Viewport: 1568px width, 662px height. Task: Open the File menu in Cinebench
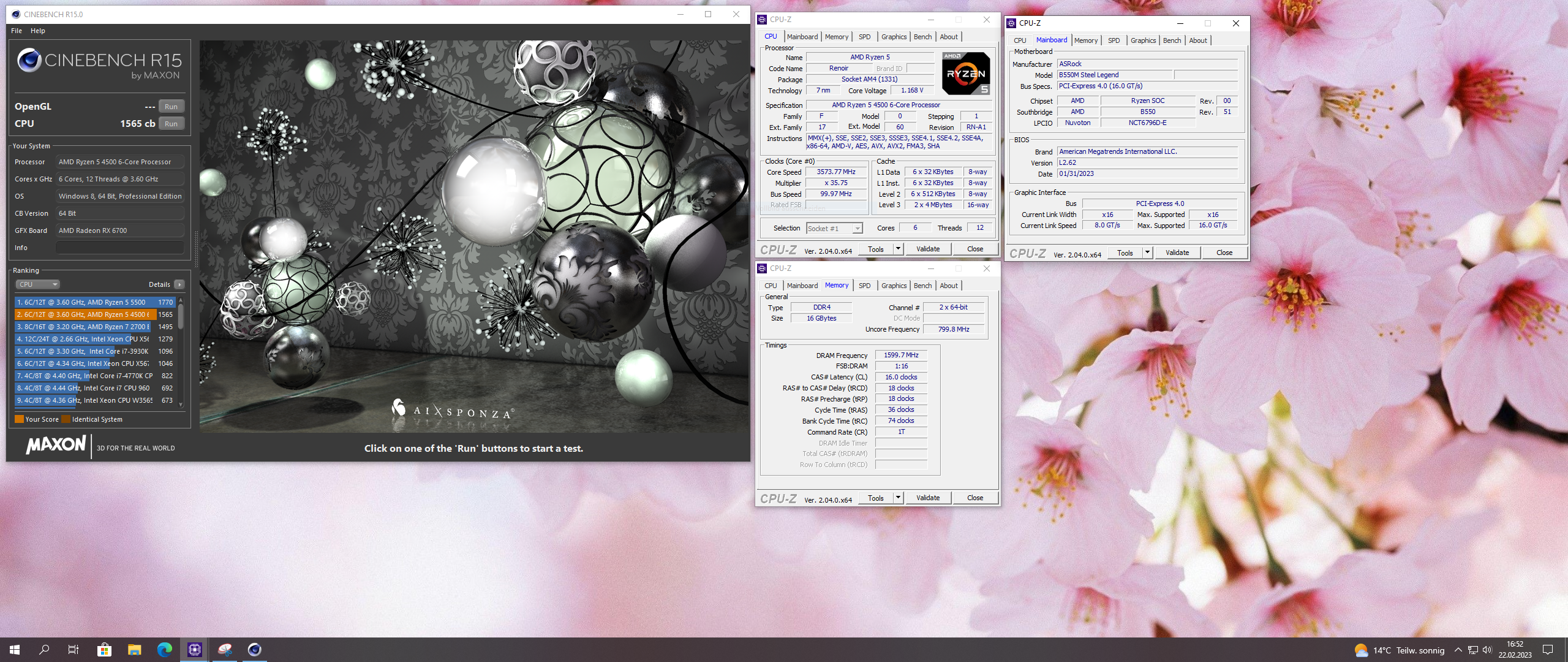pos(17,31)
